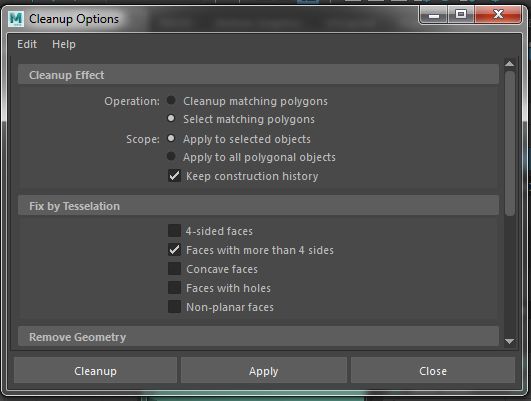
Task: Collapse the Fix by Tesselation section
Action: pos(258,206)
